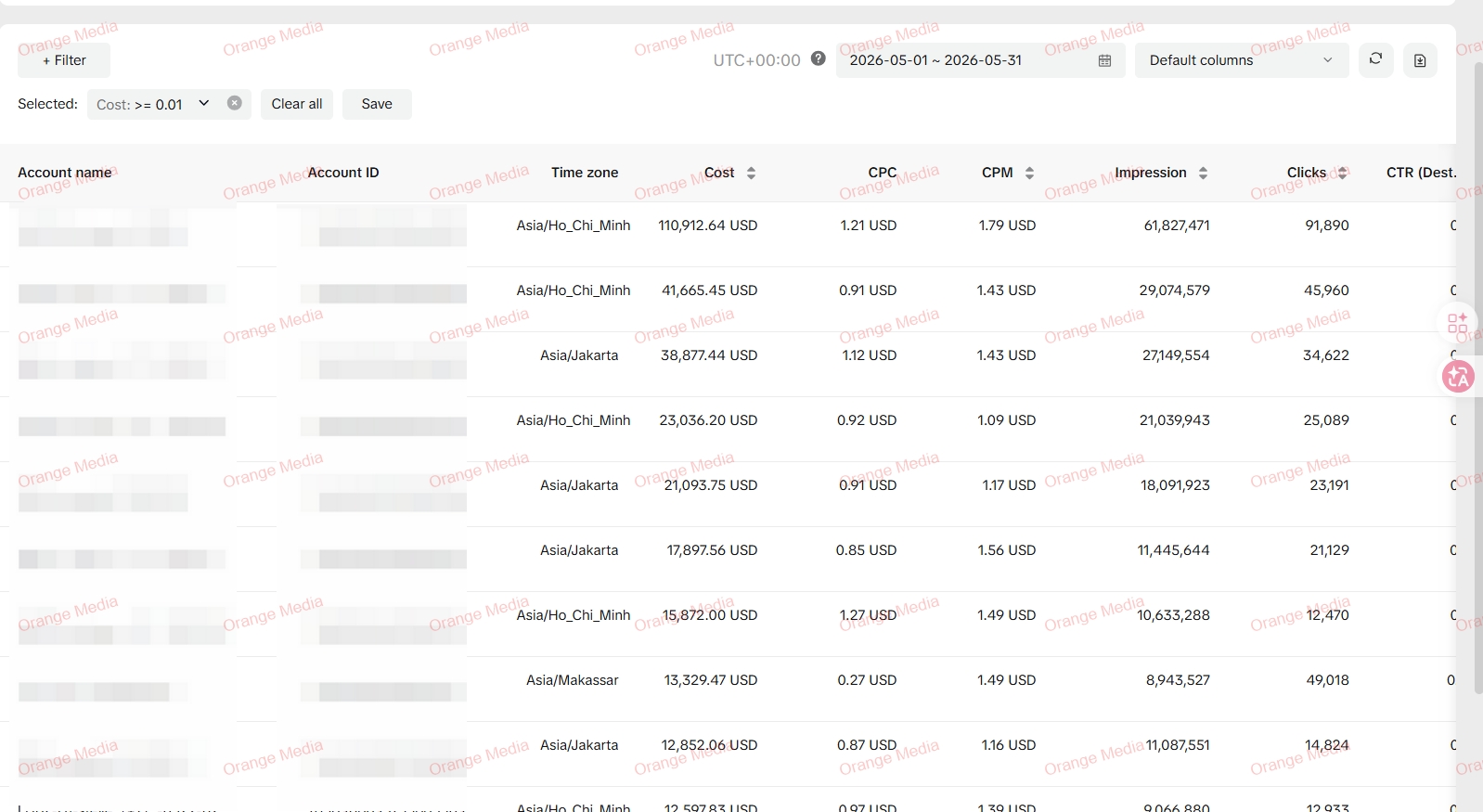
Task: Click the 1.56 USD CPM cell
Action: pos(1007,550)
